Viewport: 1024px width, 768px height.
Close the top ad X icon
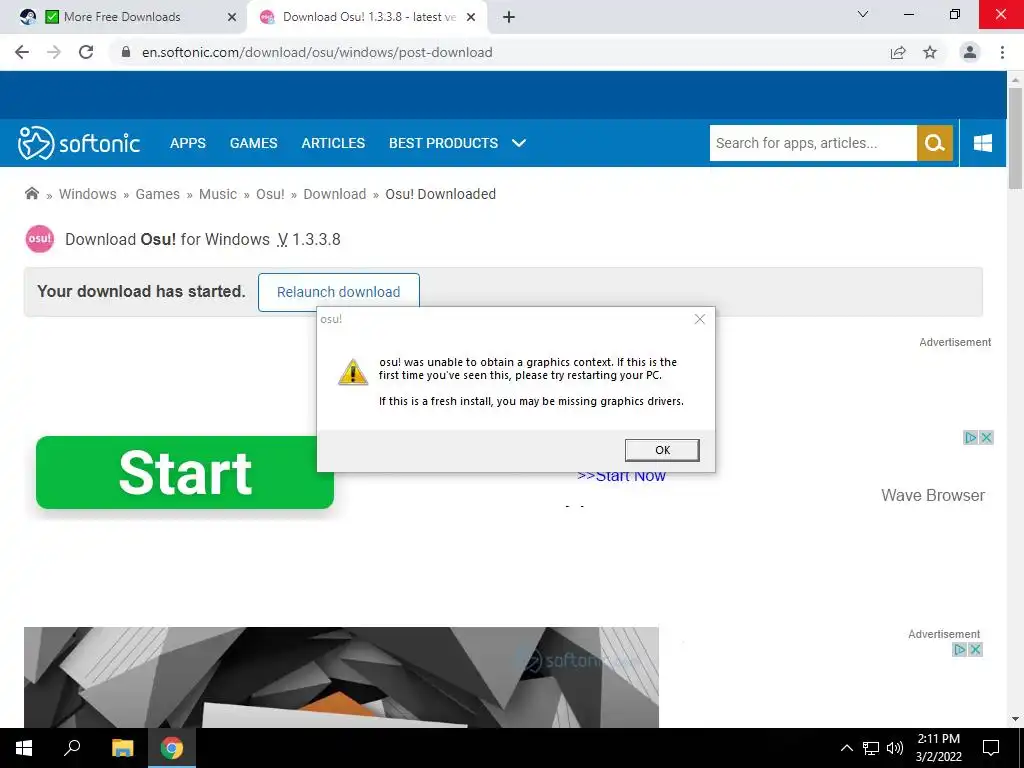986,438
